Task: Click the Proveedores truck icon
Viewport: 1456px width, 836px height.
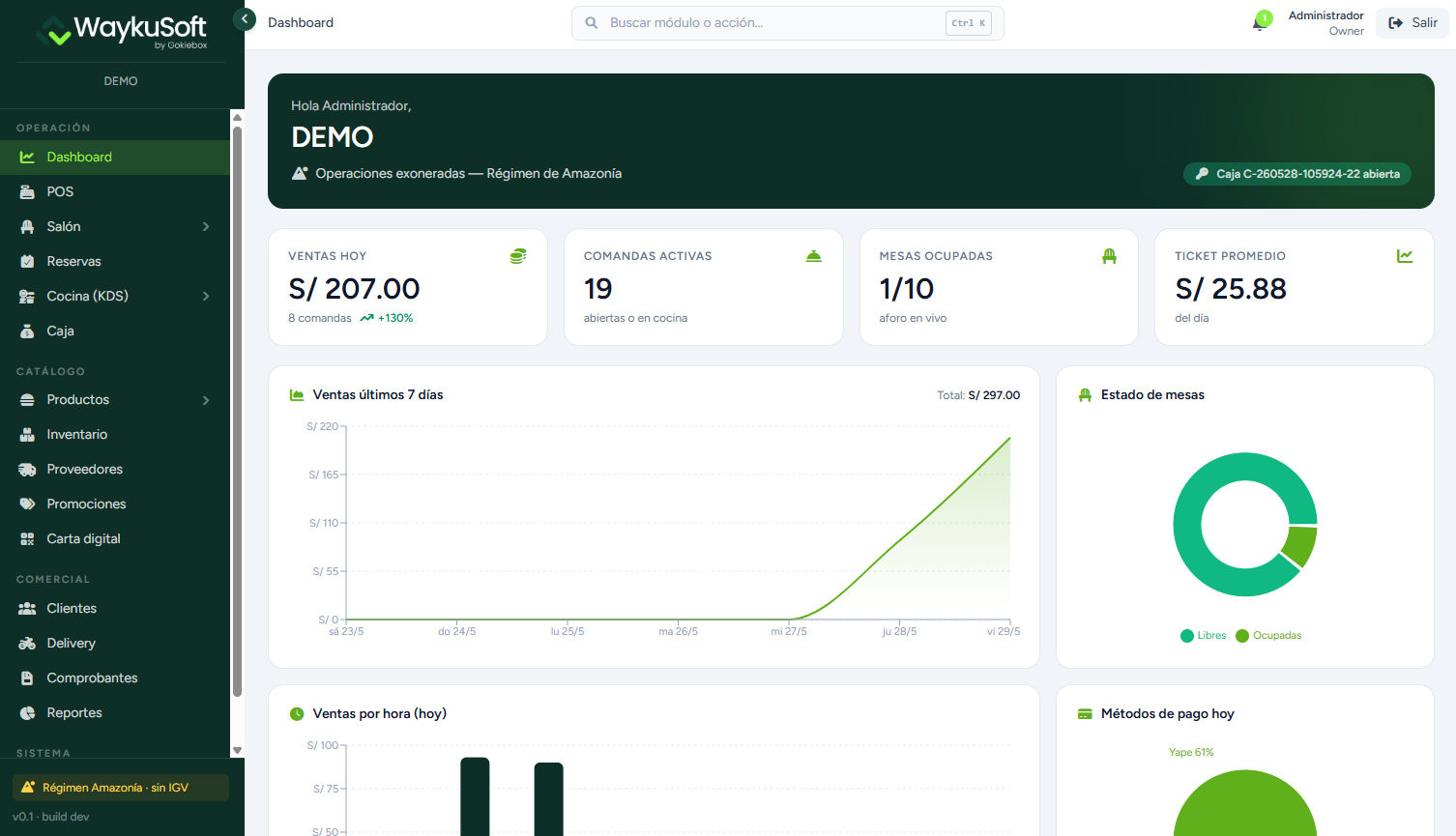Action: tap(27, 470)
